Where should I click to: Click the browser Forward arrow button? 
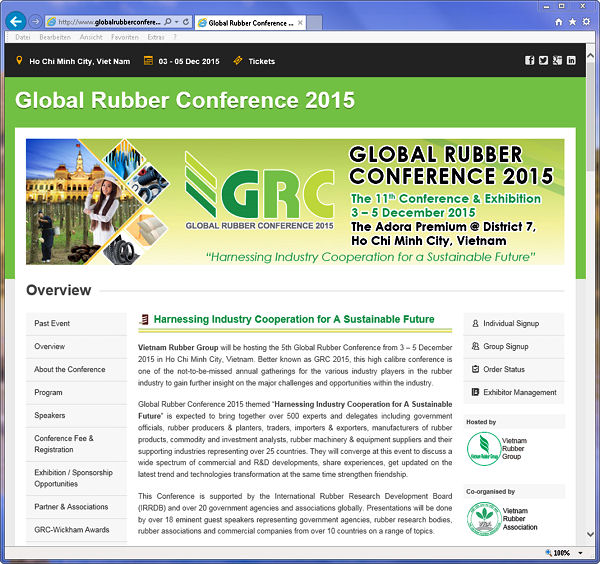(x=35, y=22)
